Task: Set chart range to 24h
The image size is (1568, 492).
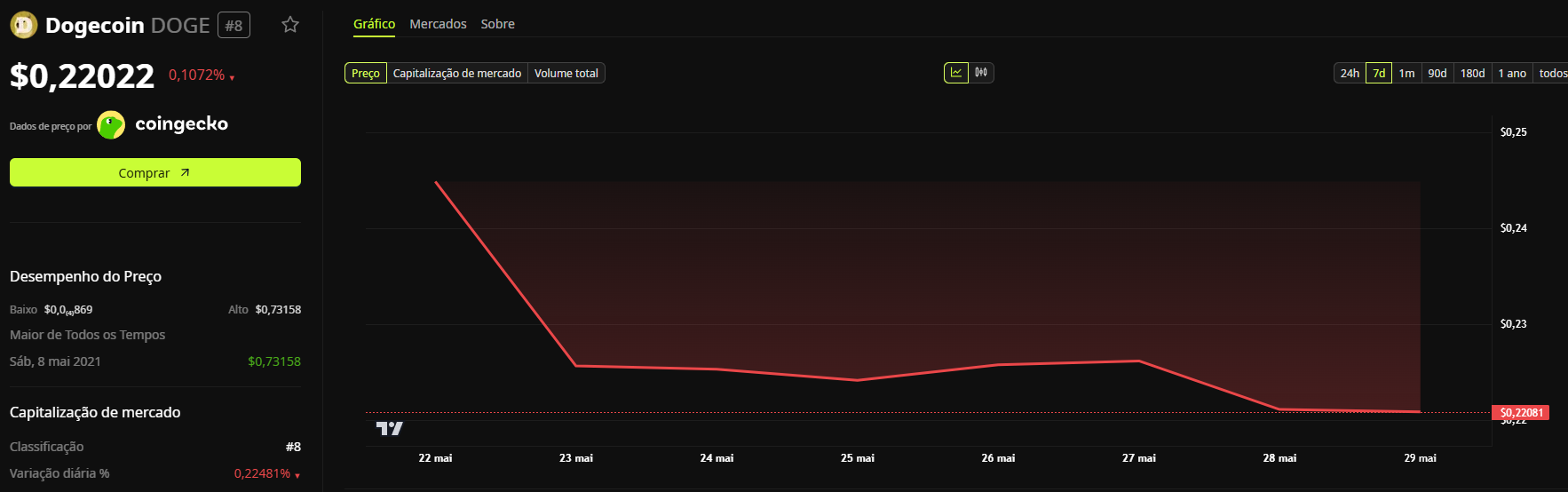Action: pos(1350,73)
